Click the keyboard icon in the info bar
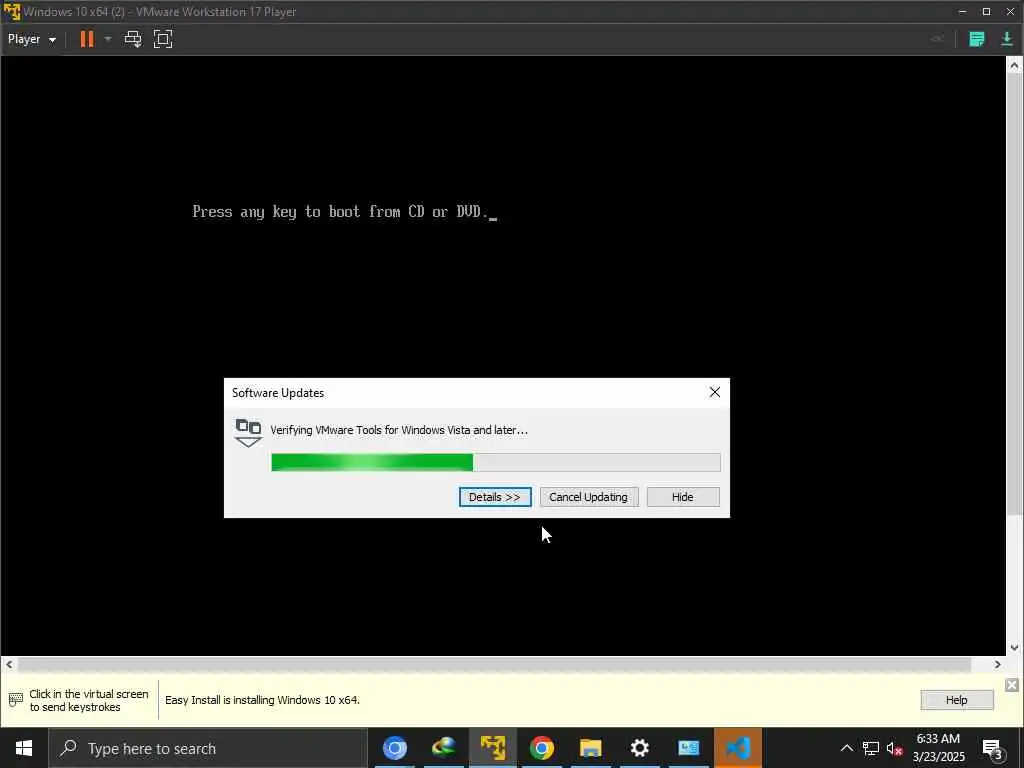Viewport: 1024px width, 768px height. coord(16,700)
